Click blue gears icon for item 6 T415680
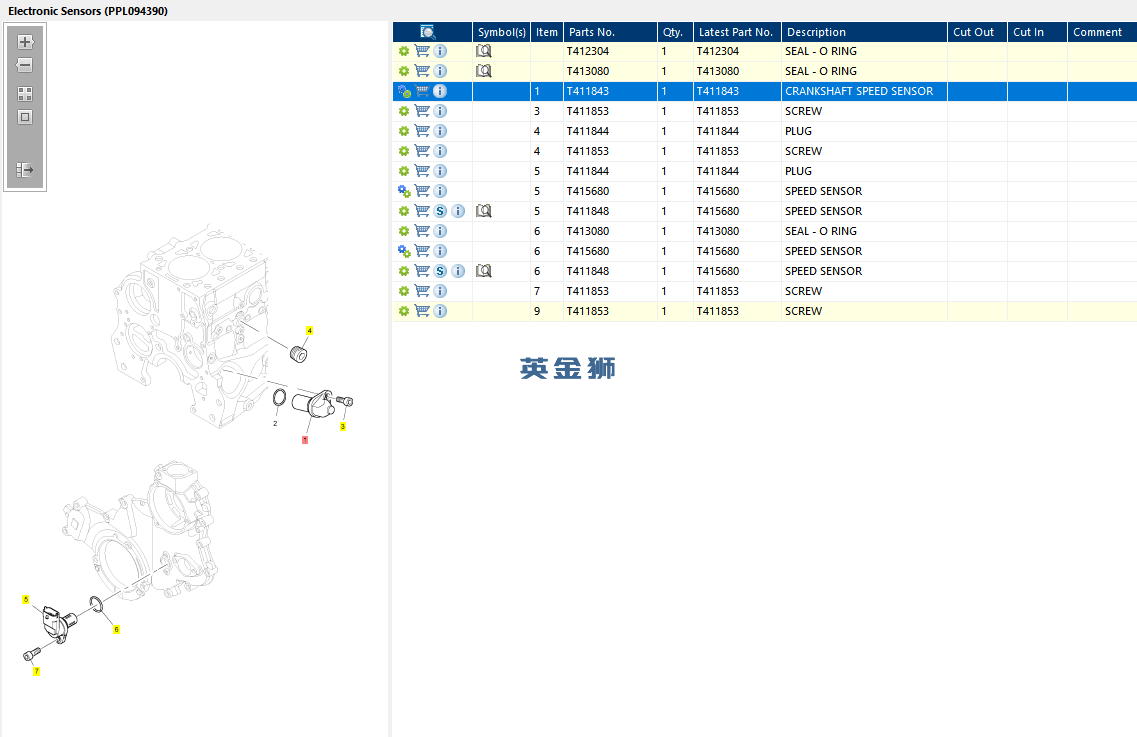Screen dimensions: 1137x737 [x=404, y=251]
